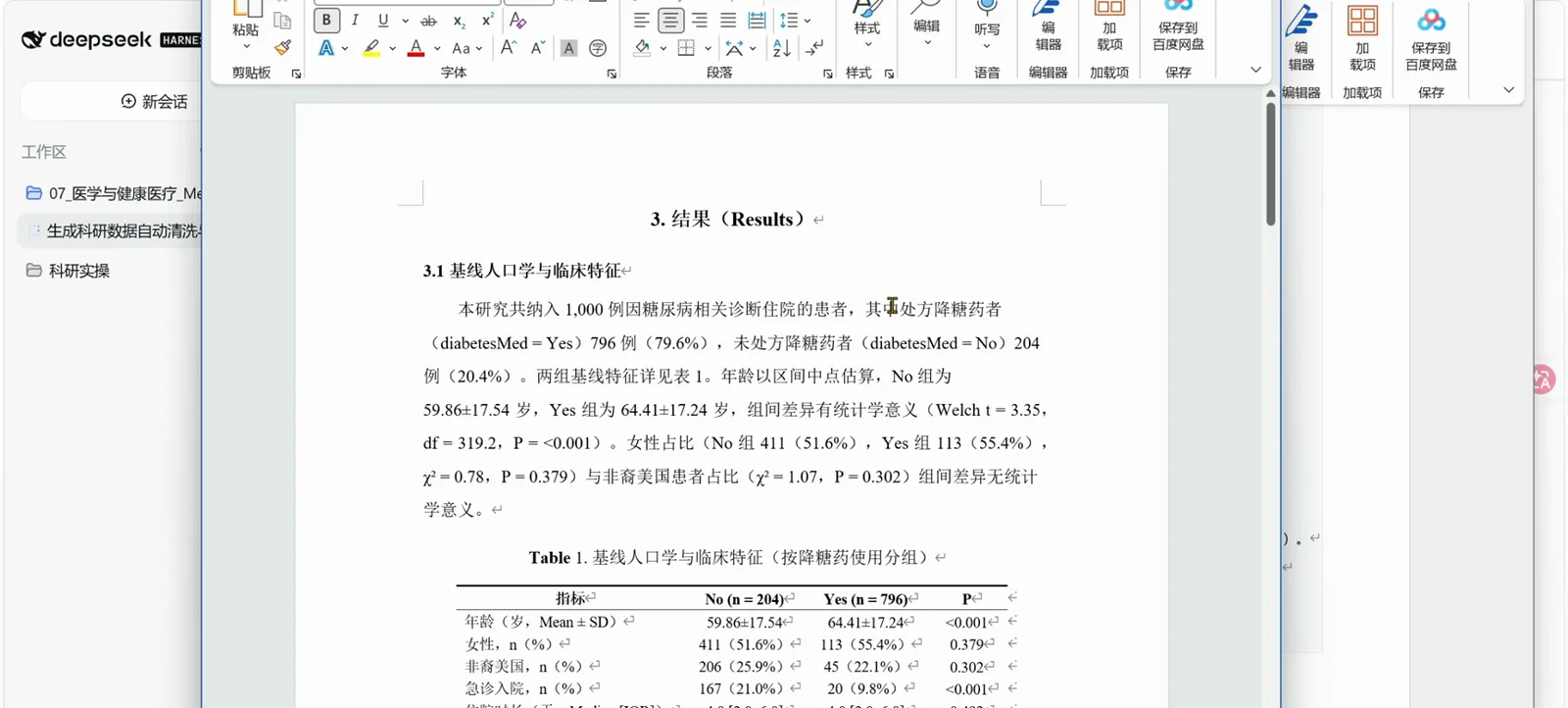
Task: Click the Copy icon in clipboard group
Action: (282, 21)
